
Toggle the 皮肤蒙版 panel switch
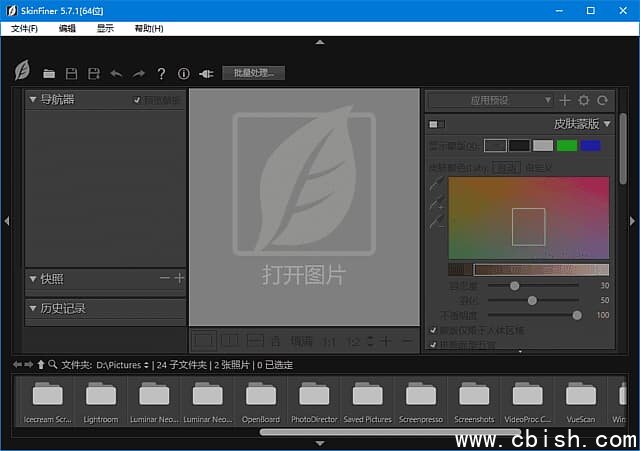point(437,124)
